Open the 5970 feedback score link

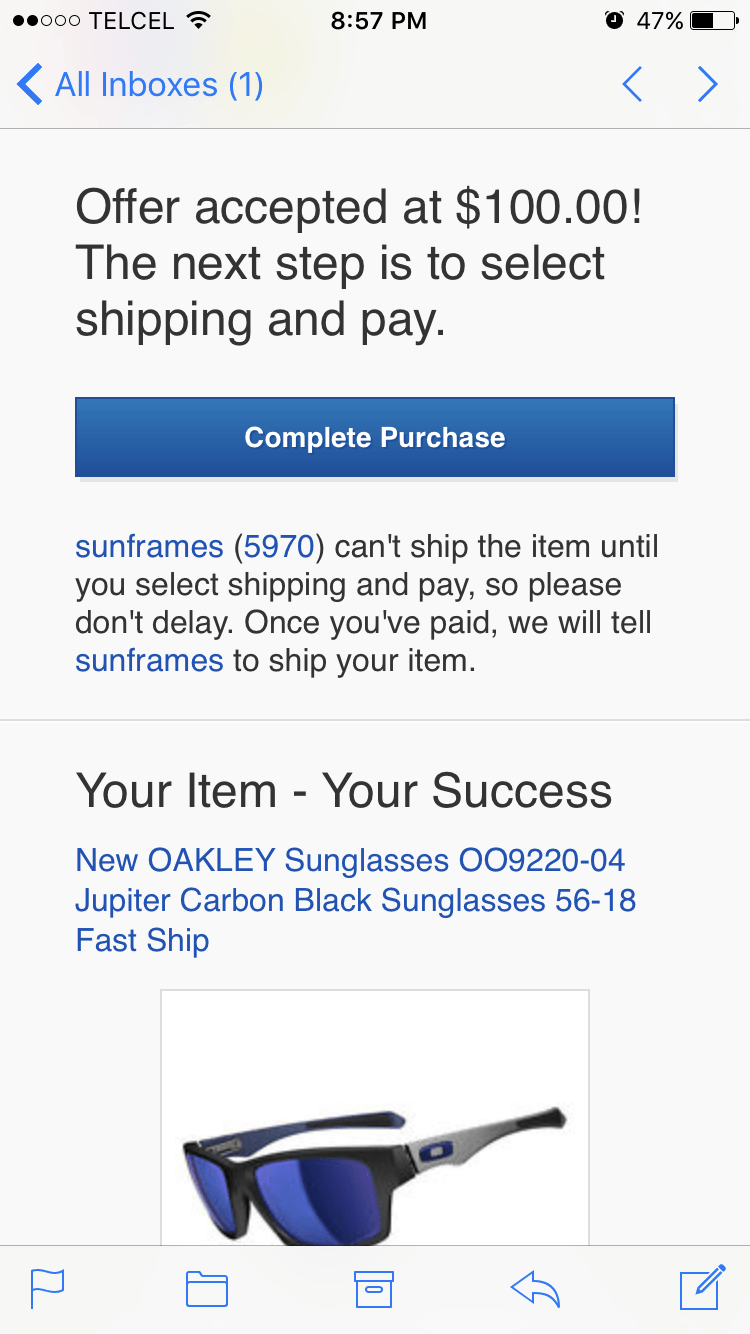coord(279,547)
